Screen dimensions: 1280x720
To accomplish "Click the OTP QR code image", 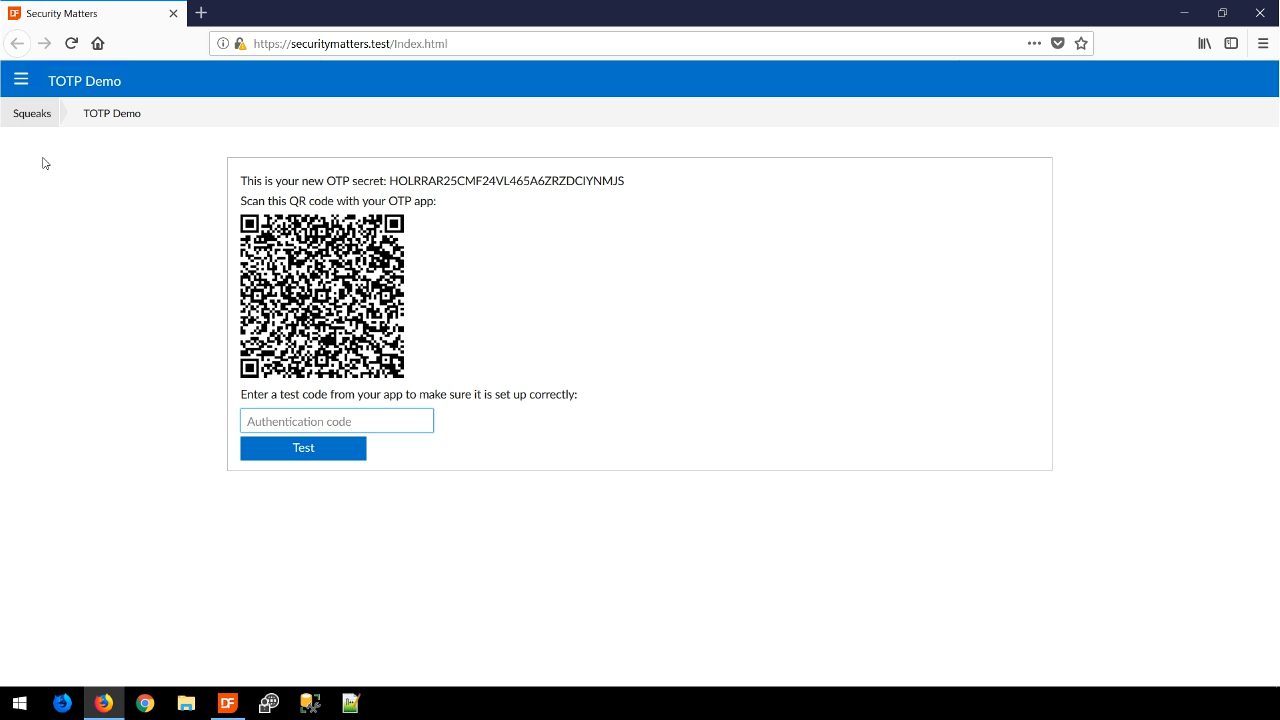I will [x=322, y=296].
